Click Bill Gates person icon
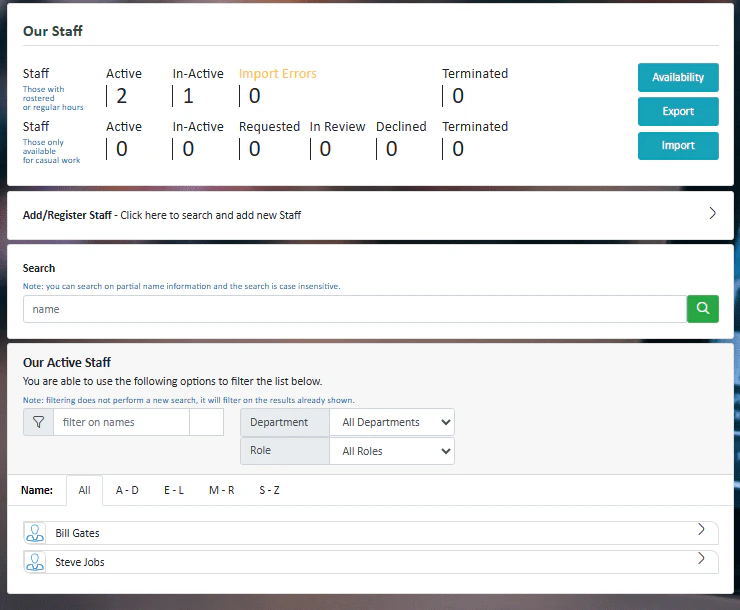This screenshot has height=610, width=740. click(35, 533)
